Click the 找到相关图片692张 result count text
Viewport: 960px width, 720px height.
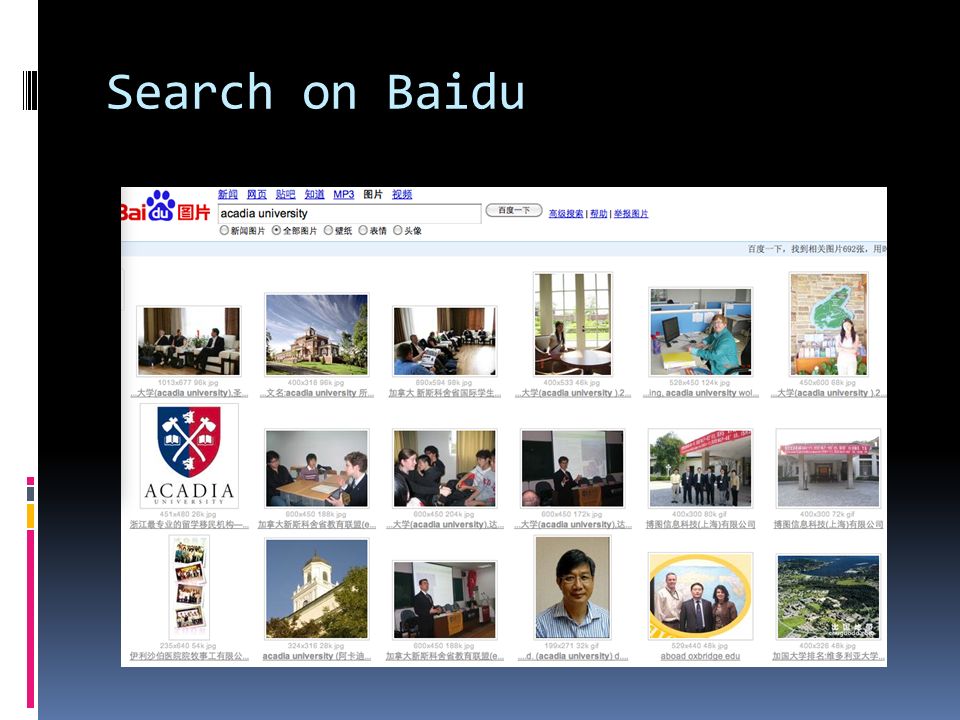tap(829, 249)
